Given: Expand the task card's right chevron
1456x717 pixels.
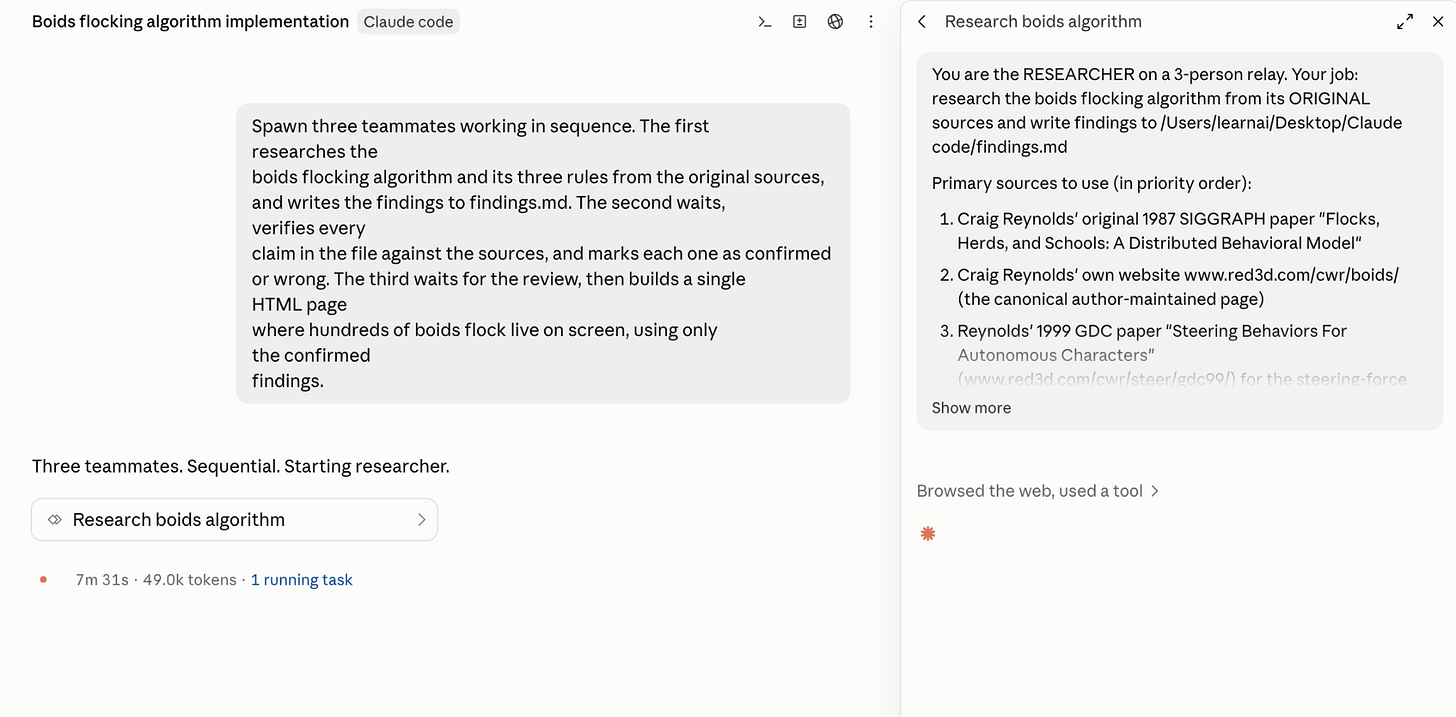Looking at the screenshot, I should pyautogui.click(x=421, y=520).
